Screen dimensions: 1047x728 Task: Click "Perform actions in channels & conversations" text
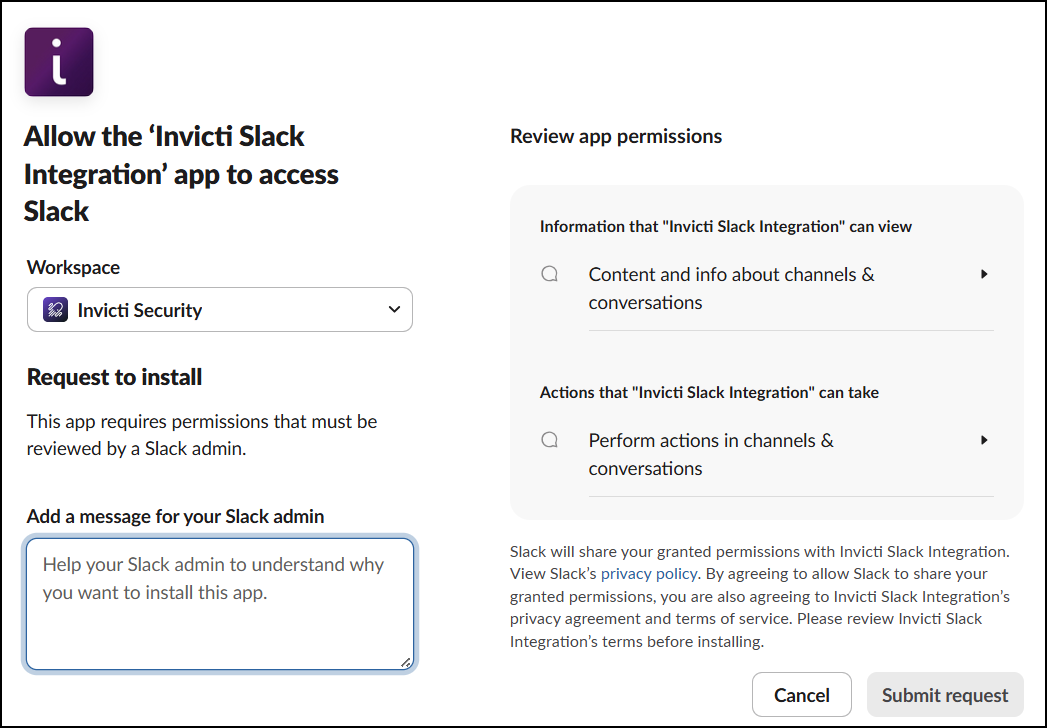click(x=711, y=454)
